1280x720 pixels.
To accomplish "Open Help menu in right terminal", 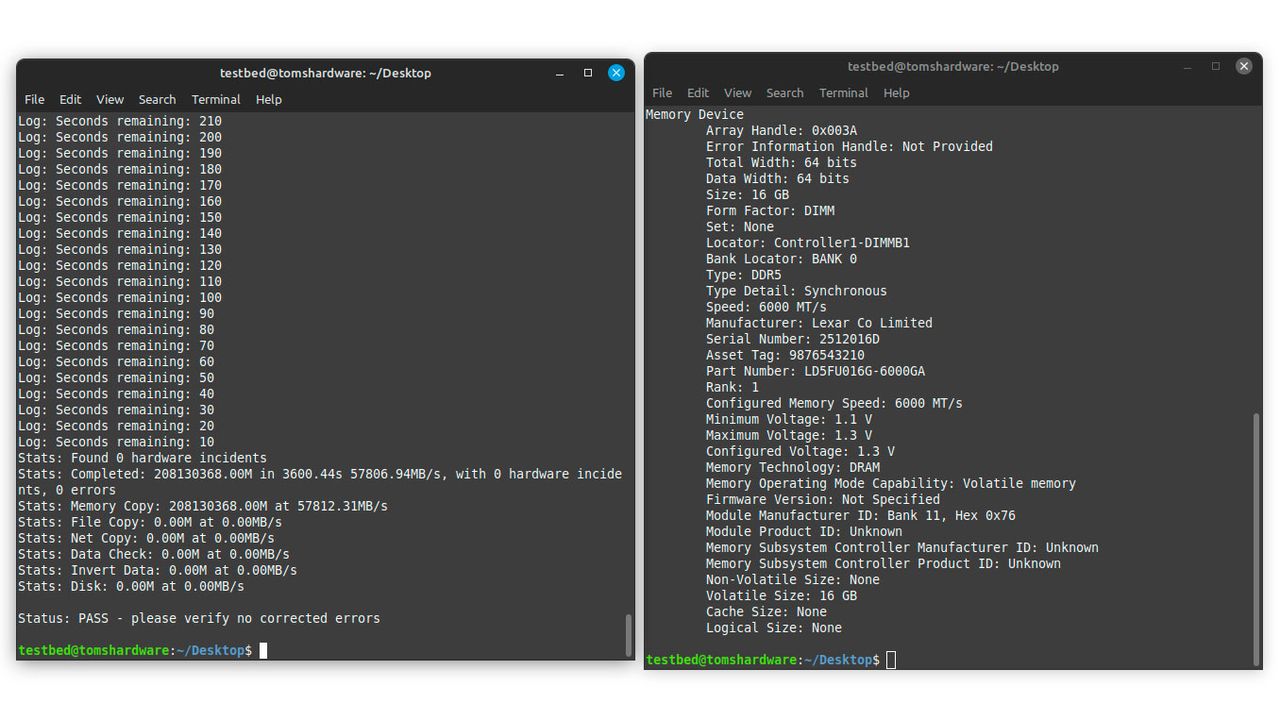I will 897,92.
